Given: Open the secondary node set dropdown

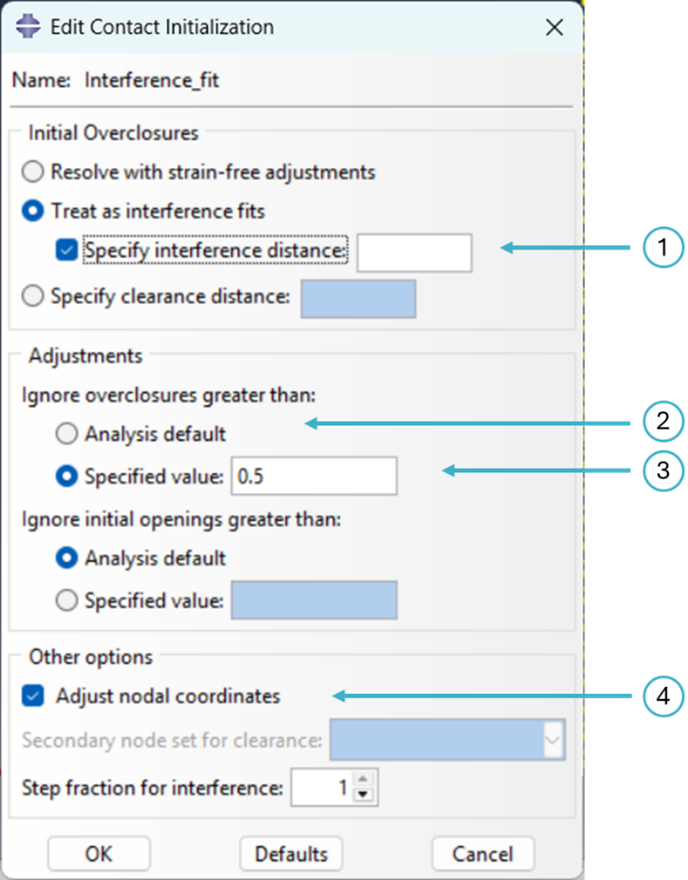Looking at the screenshot, I should point(554,740).
